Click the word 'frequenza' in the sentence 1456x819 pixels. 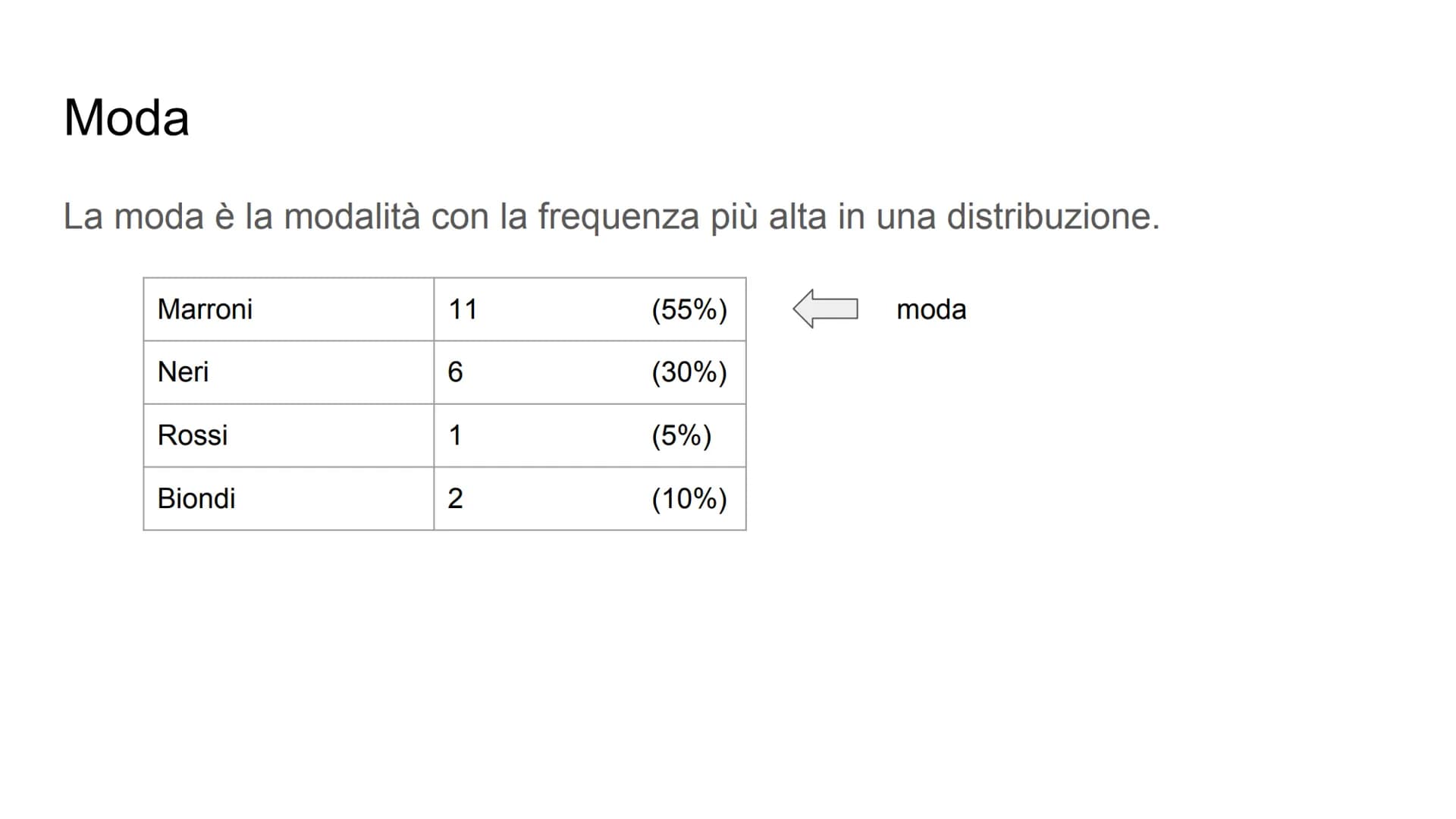pos(619,217)
